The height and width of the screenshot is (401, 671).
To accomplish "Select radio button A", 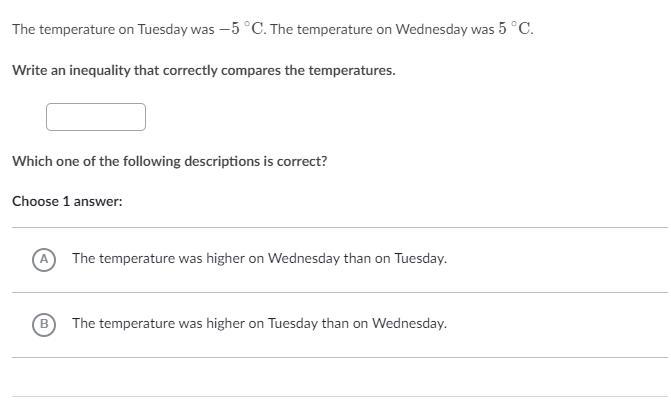I will click(x=44, y=259).
